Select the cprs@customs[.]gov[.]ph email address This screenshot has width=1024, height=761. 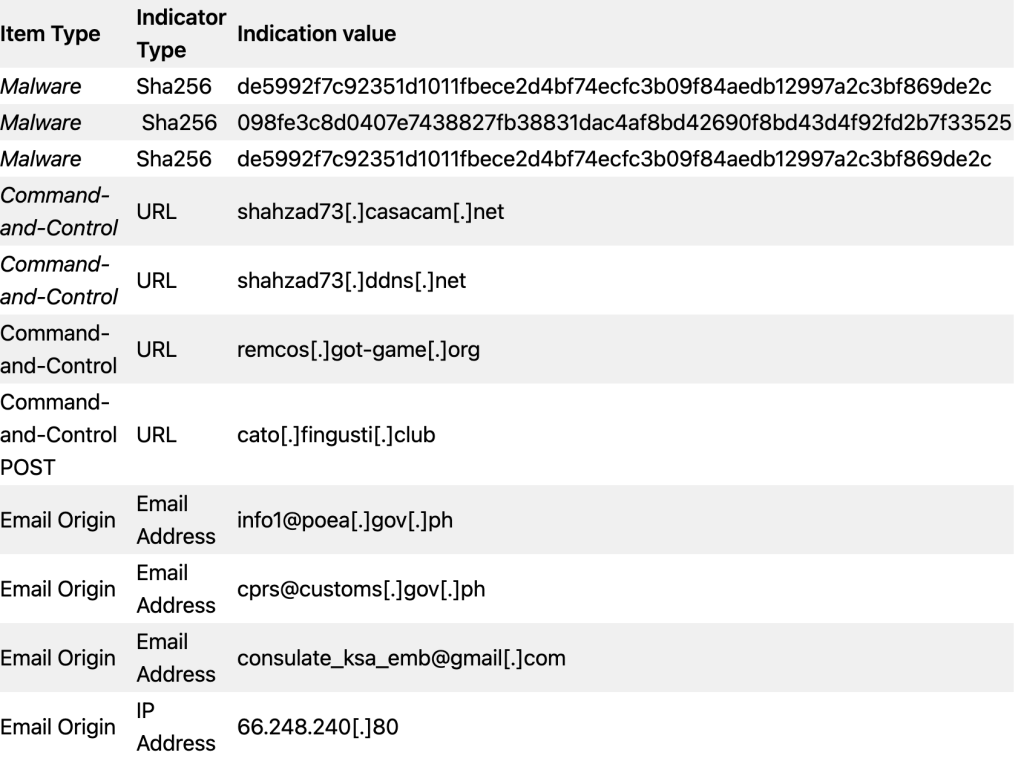pos(361,589)
